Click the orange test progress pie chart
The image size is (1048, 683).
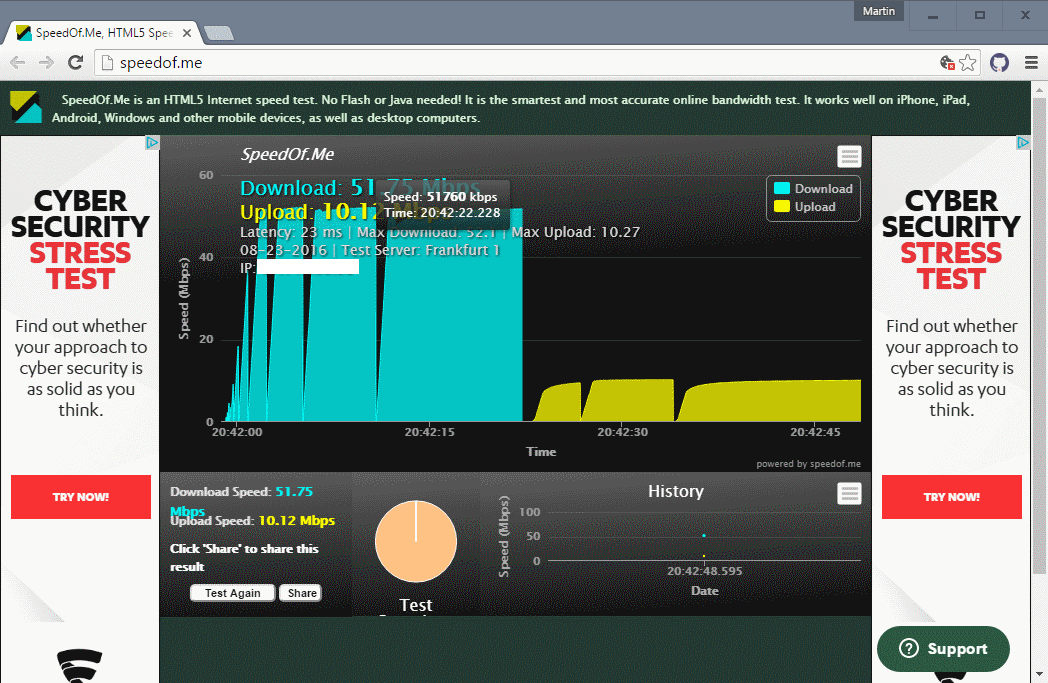416,541
